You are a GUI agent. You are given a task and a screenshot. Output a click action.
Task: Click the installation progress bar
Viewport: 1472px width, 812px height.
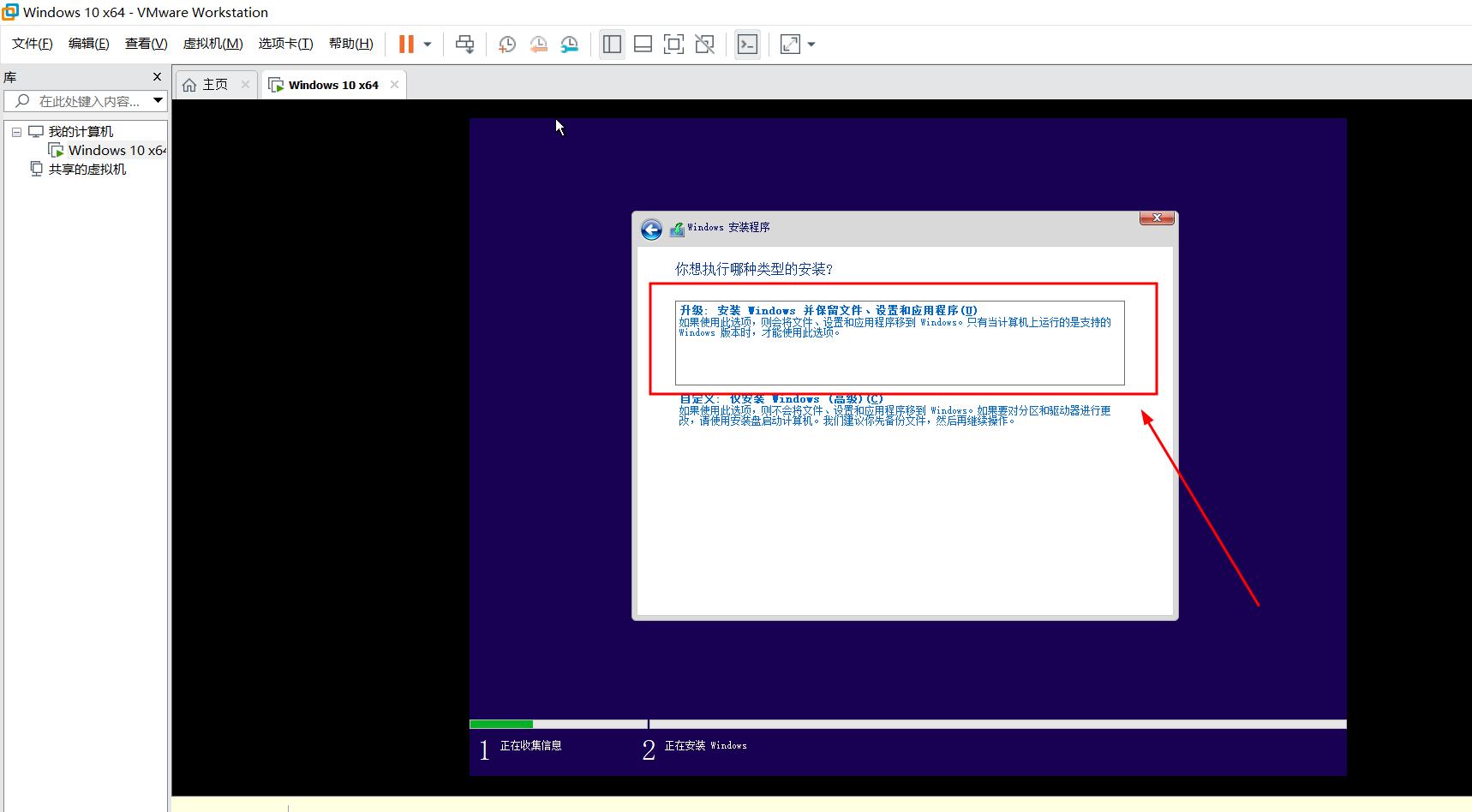[908, 724]
